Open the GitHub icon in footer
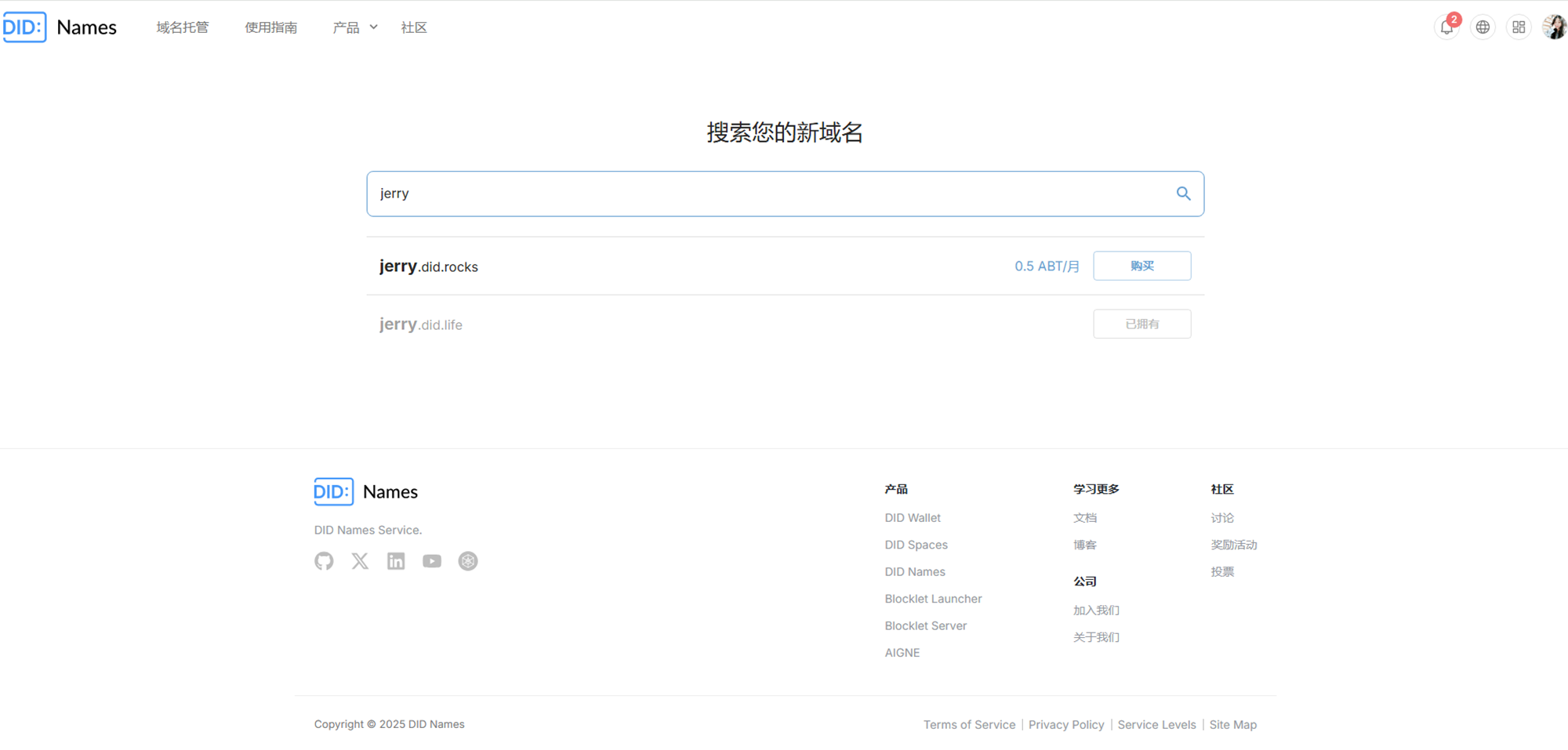 pyautogui.click(x=324, y=561)
